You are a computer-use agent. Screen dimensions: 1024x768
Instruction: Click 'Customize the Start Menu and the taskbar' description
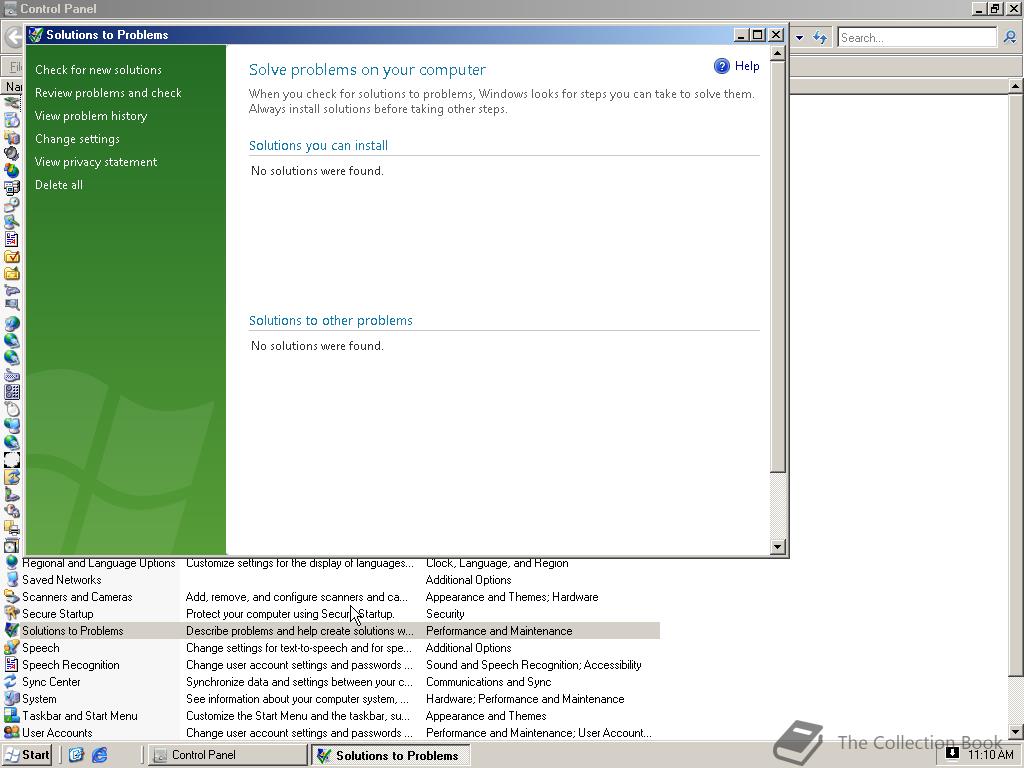click(298, 715)
